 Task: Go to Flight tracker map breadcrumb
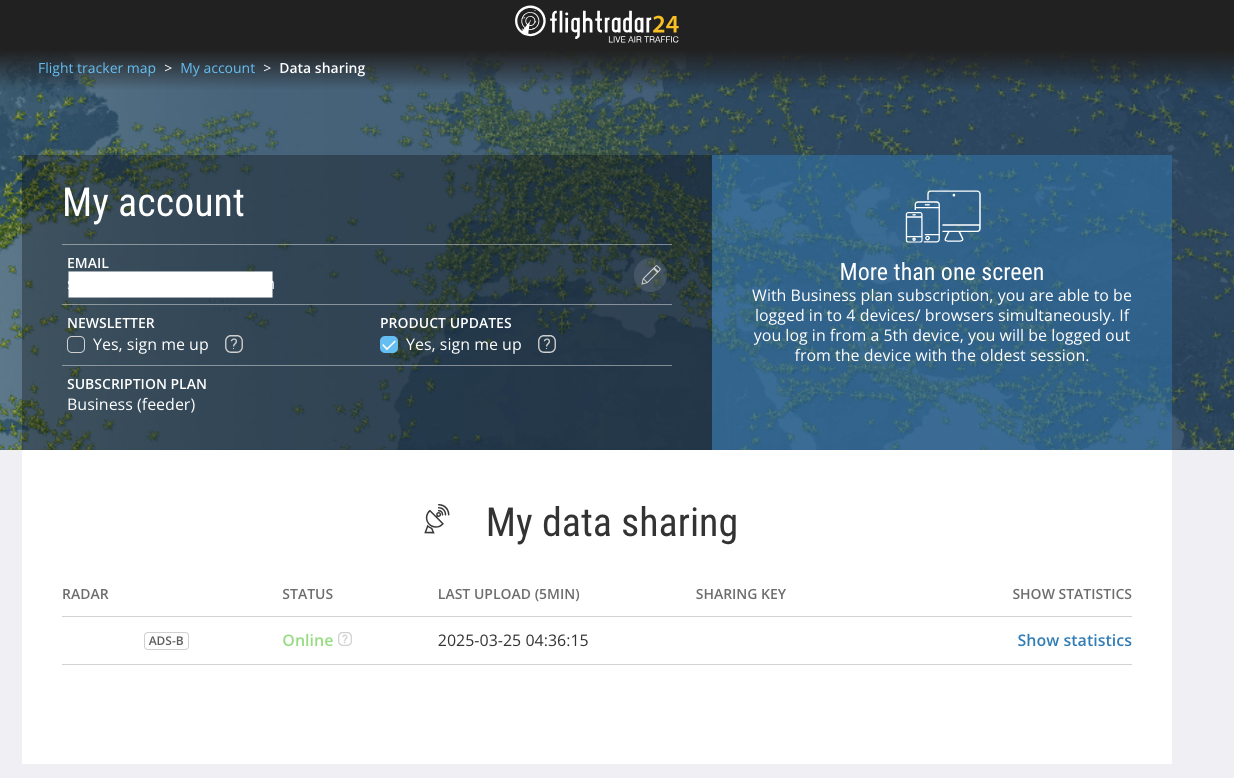click(x=97, y=68)
